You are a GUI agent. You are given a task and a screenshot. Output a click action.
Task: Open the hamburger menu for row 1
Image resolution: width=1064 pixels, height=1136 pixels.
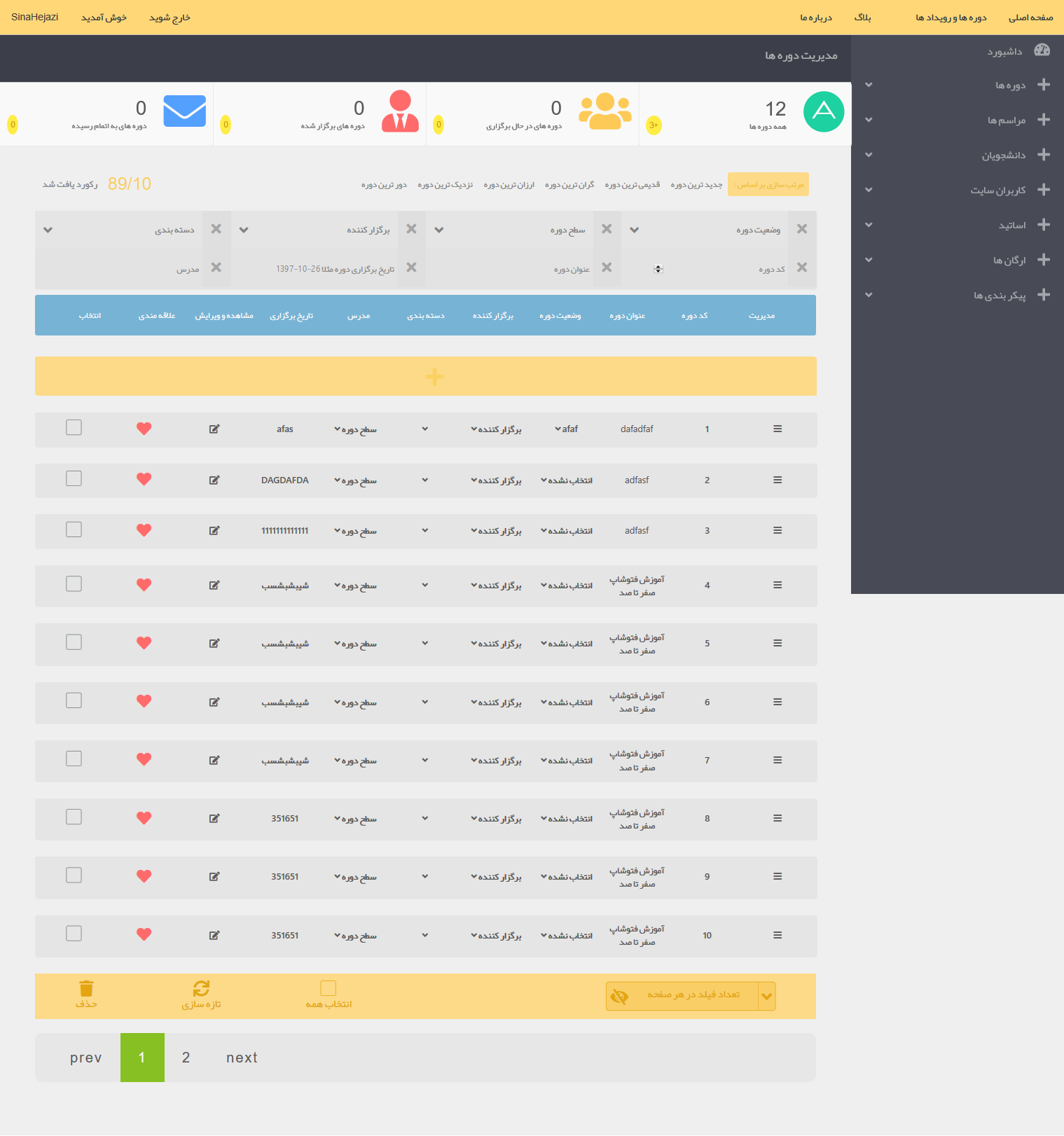tap(778, 429)
